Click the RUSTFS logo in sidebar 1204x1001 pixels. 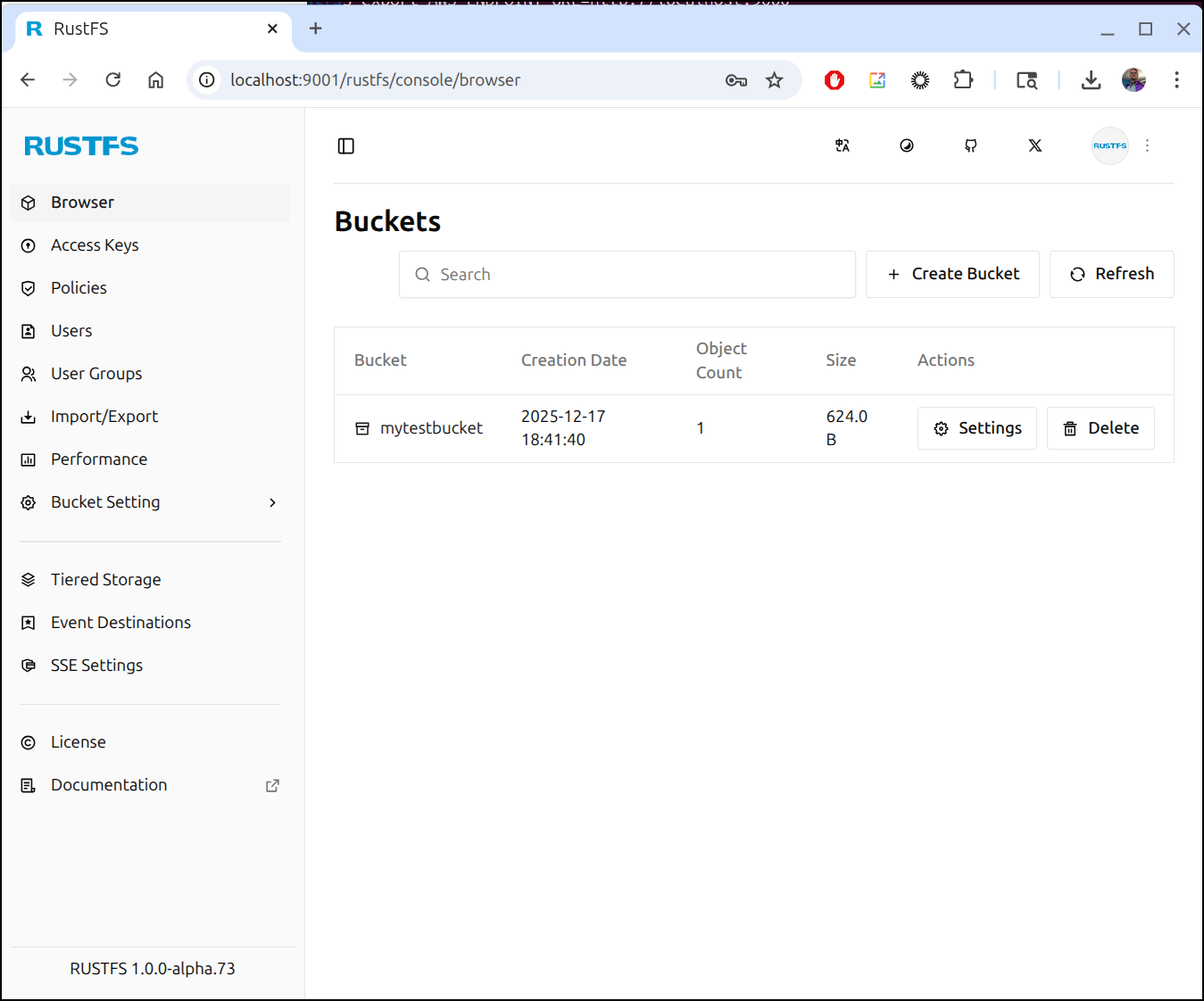pos(81,146)
